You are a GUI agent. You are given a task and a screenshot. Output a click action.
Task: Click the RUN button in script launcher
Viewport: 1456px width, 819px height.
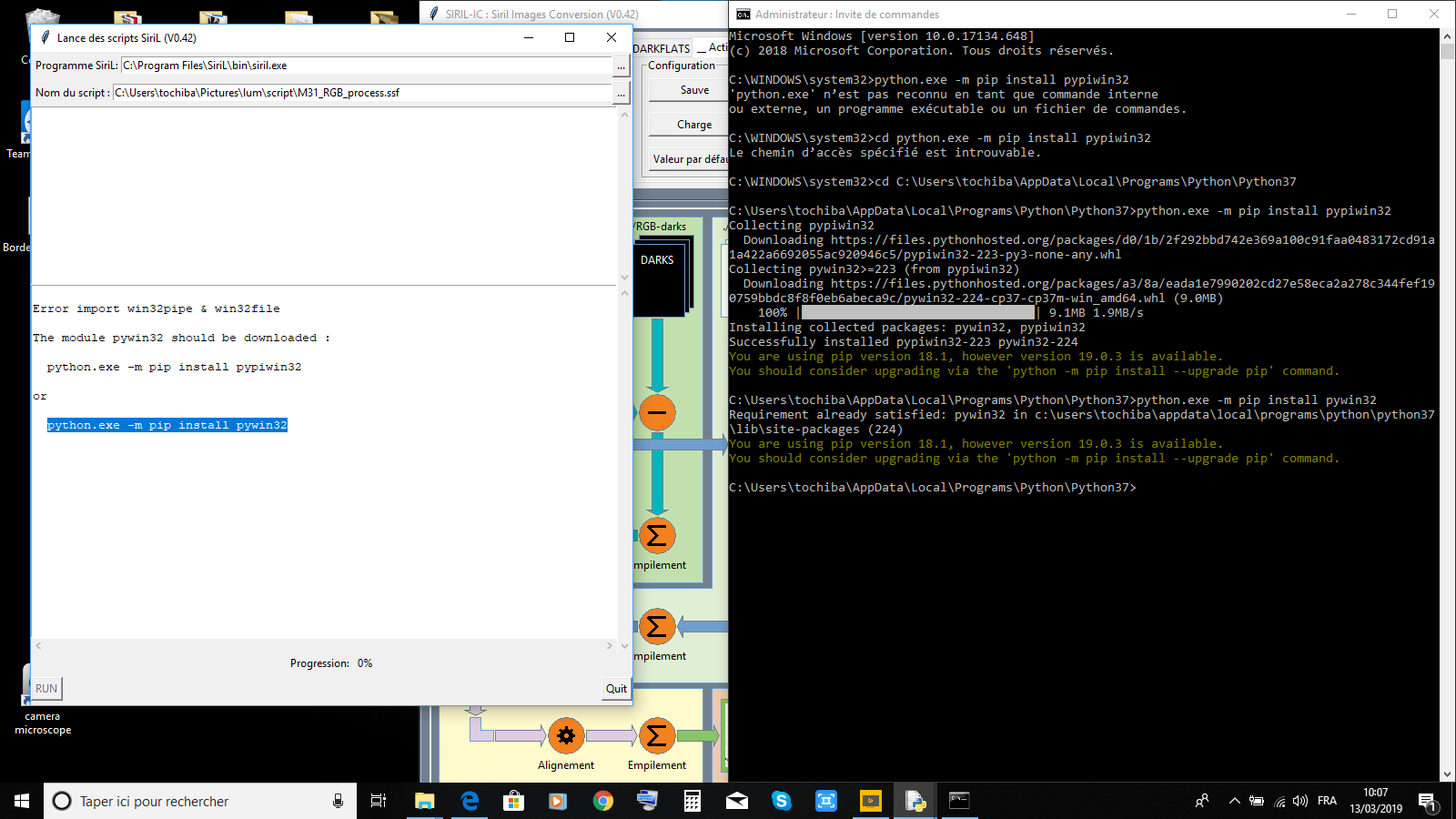tap(46, 689)
